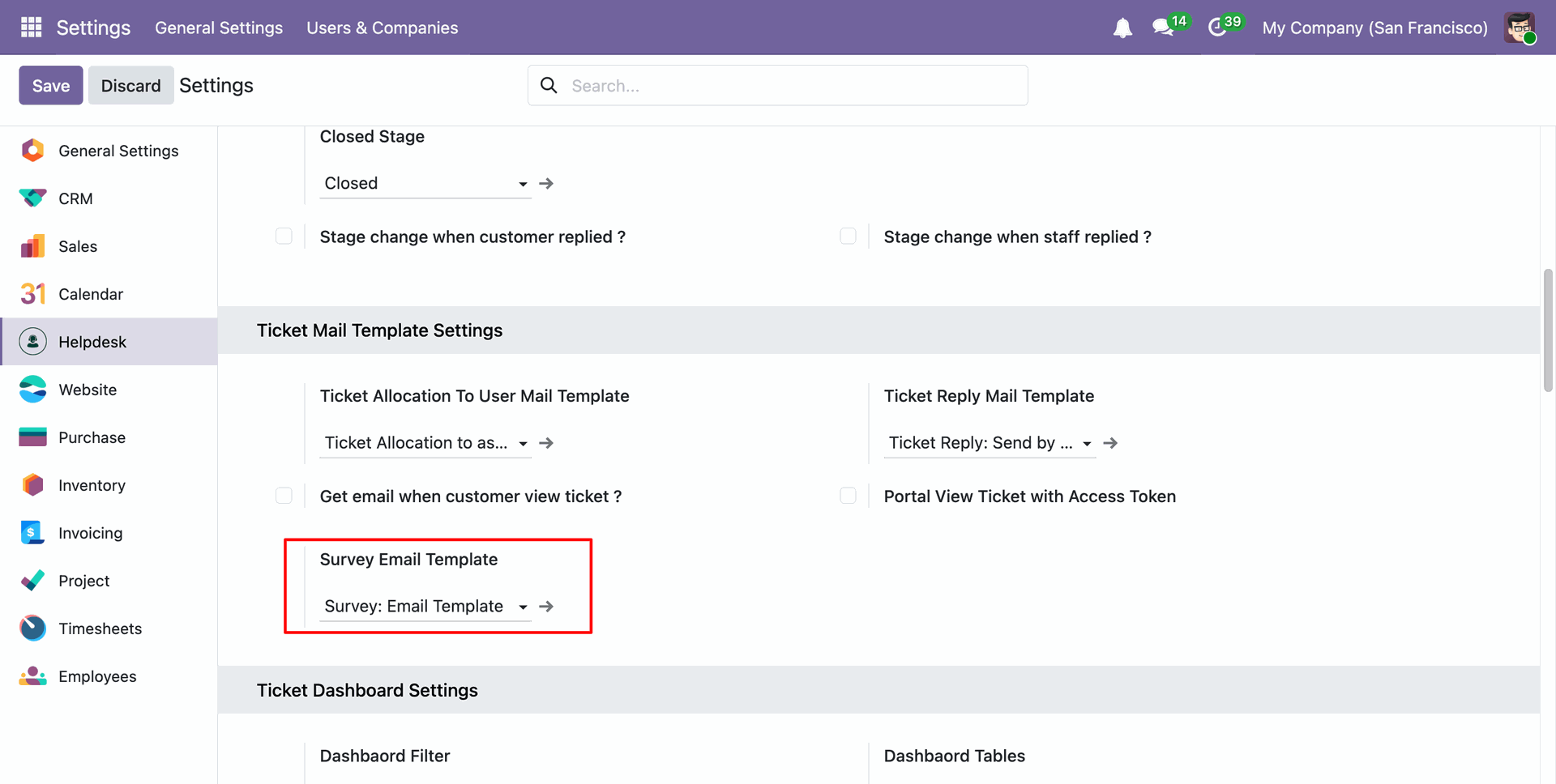Expand Ticket Allocation template dropdown
This screenshot has width=1556, height=784.
(x=523, y=443)
